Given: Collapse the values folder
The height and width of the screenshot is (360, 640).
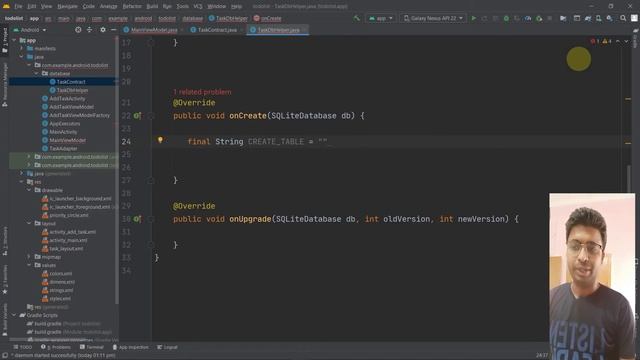Looking at the screenshot, I should pyautogui.click(x=29, y=265).
